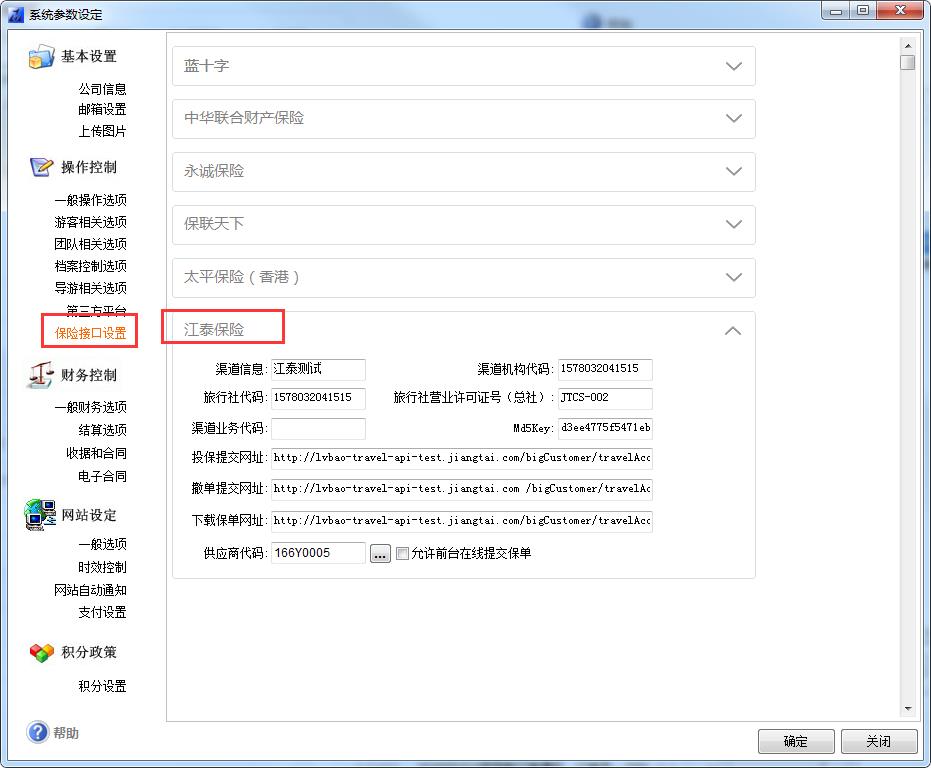Viewport: 931px width, 768px height.
Task: Open 公司信息 settings page
Action: point(102,89)
